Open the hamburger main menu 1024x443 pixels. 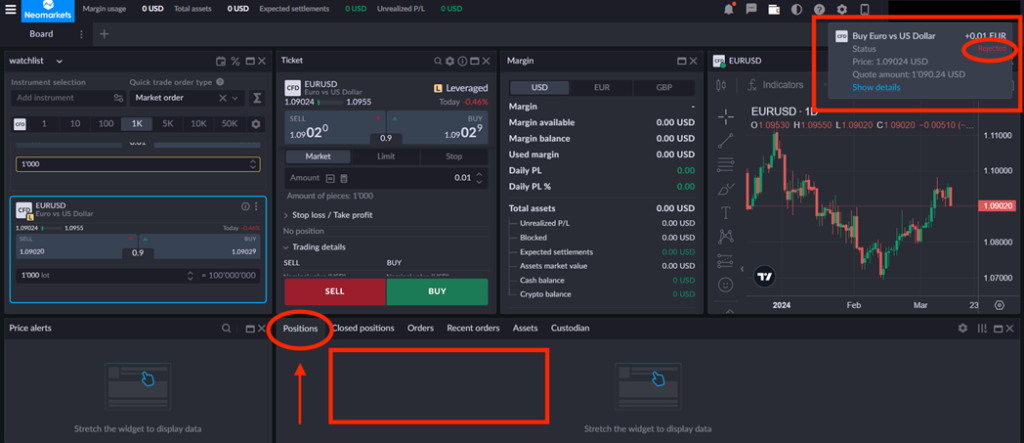[x=11, y=9]
